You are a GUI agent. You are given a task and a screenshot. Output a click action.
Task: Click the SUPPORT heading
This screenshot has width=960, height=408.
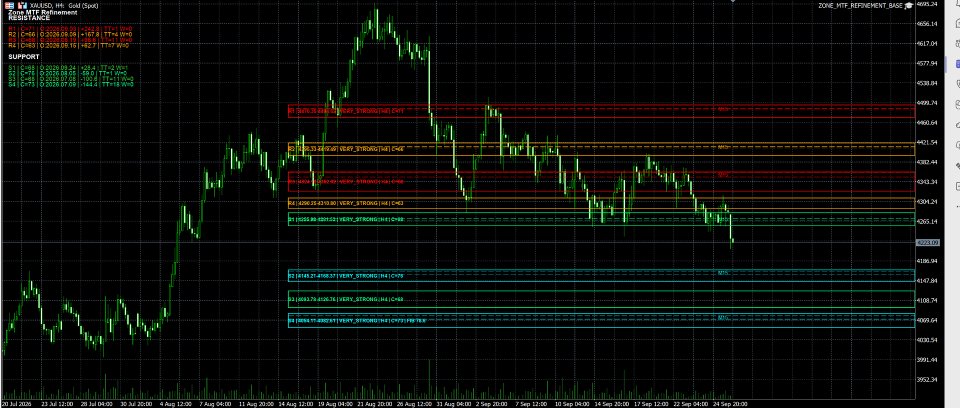[x=24, y=56]
